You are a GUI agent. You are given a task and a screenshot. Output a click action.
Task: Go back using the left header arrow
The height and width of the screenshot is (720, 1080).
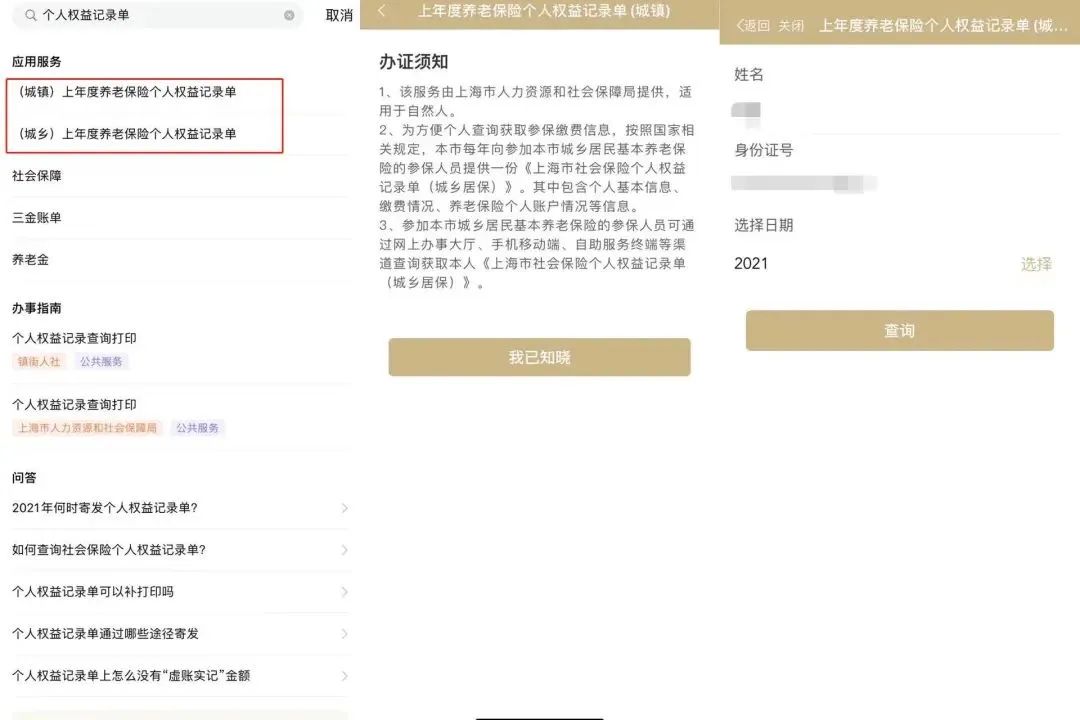click(x=382, y=11)
